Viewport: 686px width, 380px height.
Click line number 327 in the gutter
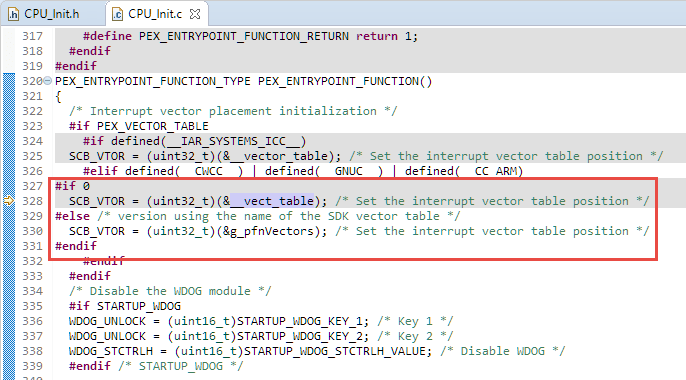32,186
